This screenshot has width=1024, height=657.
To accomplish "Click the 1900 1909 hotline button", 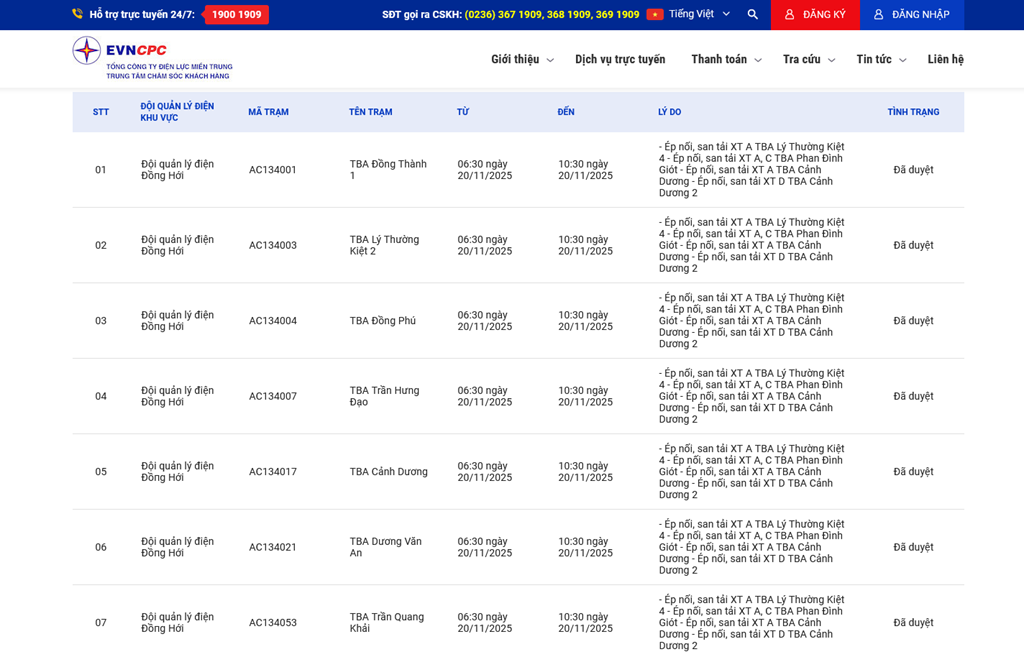I will (x=236, y=14).
